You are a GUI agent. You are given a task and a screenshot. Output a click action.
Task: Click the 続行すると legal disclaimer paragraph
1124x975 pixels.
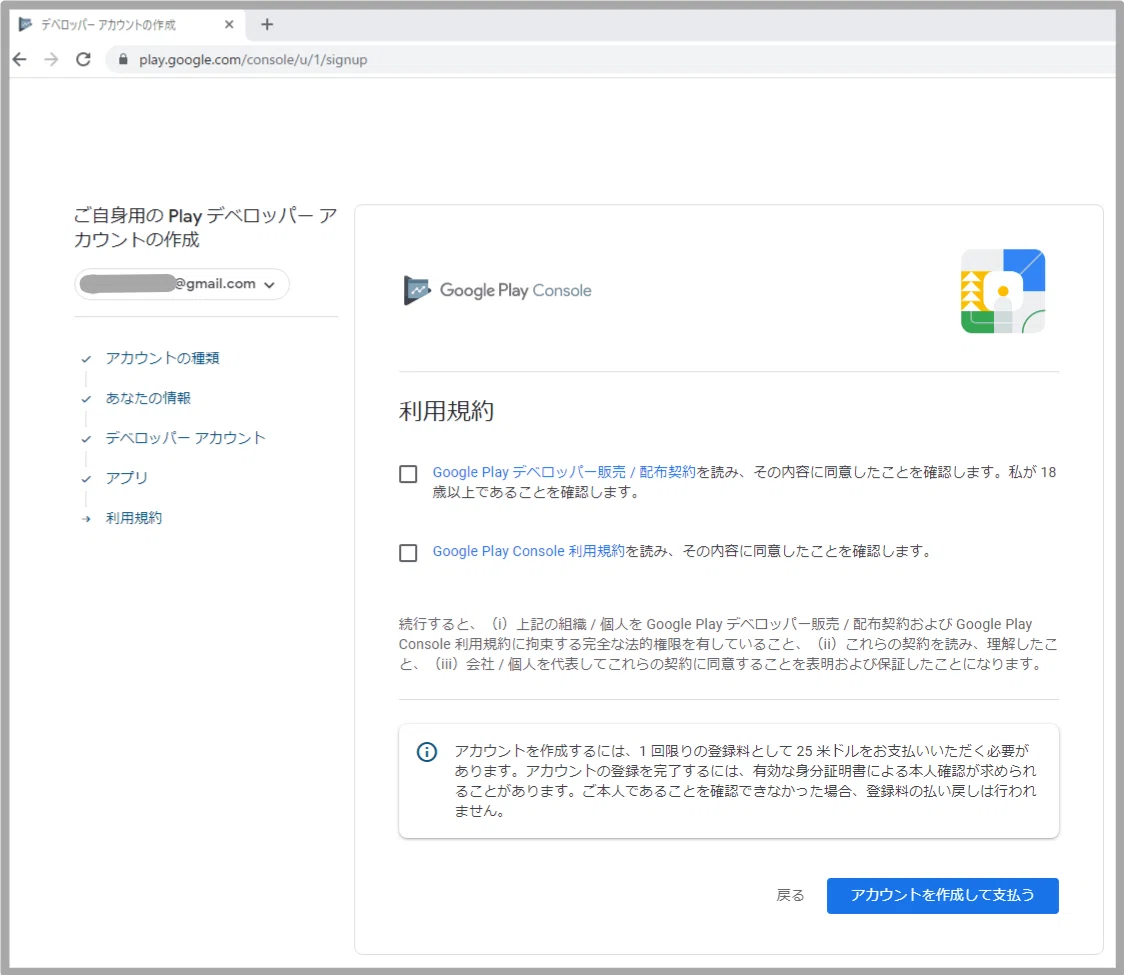728,644
